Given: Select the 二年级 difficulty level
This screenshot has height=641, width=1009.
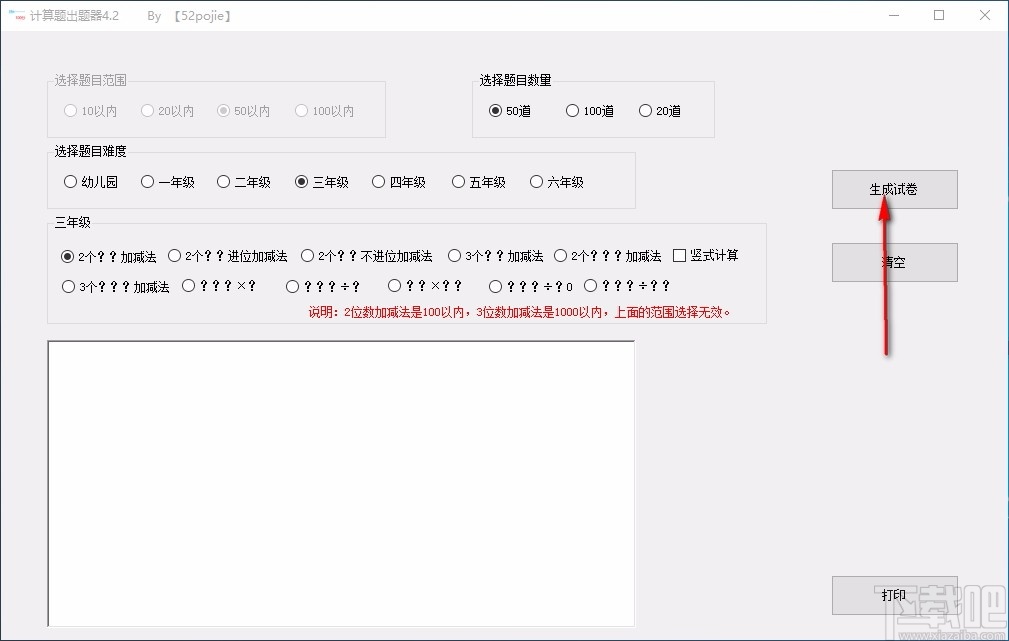Looking at the screenshot, I should pyautogui.click(x=224, y=181).
